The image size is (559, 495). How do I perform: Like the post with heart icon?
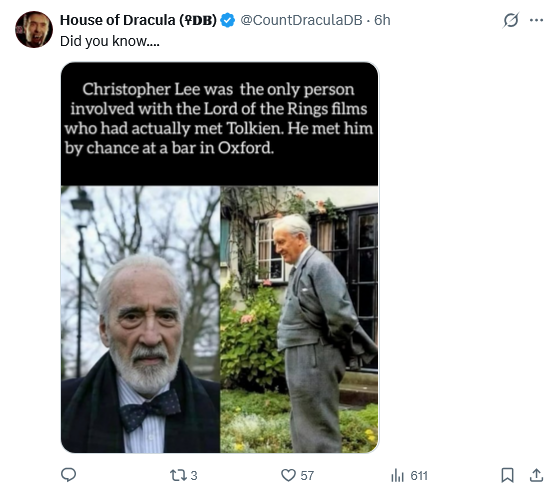tap(288, 475)
